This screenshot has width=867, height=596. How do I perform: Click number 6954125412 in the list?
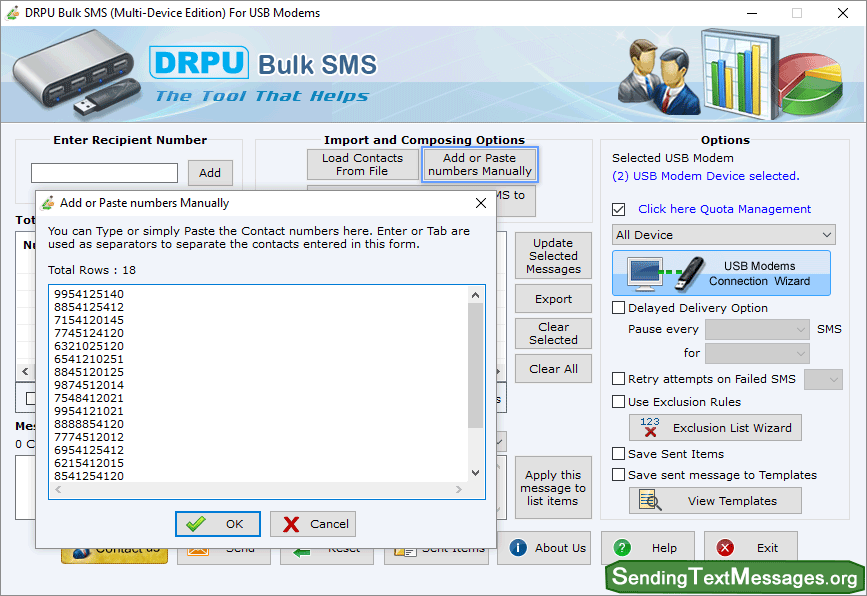pos(89,450)
